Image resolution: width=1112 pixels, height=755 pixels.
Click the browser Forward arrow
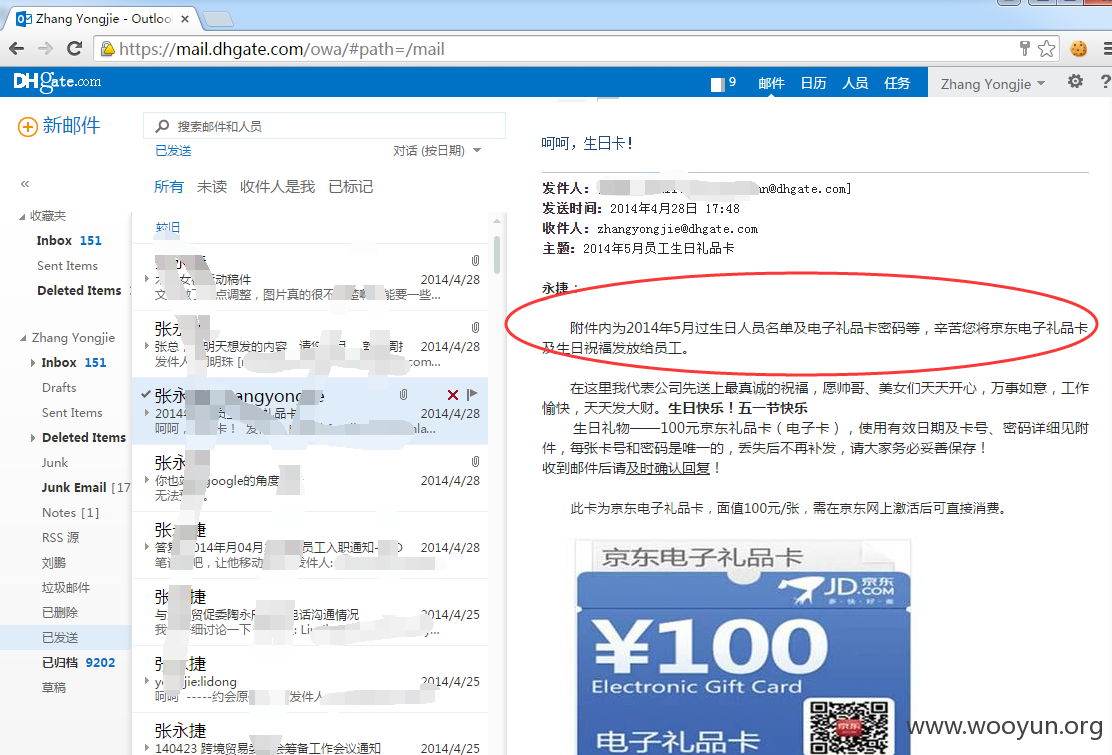tap(45, 49)
